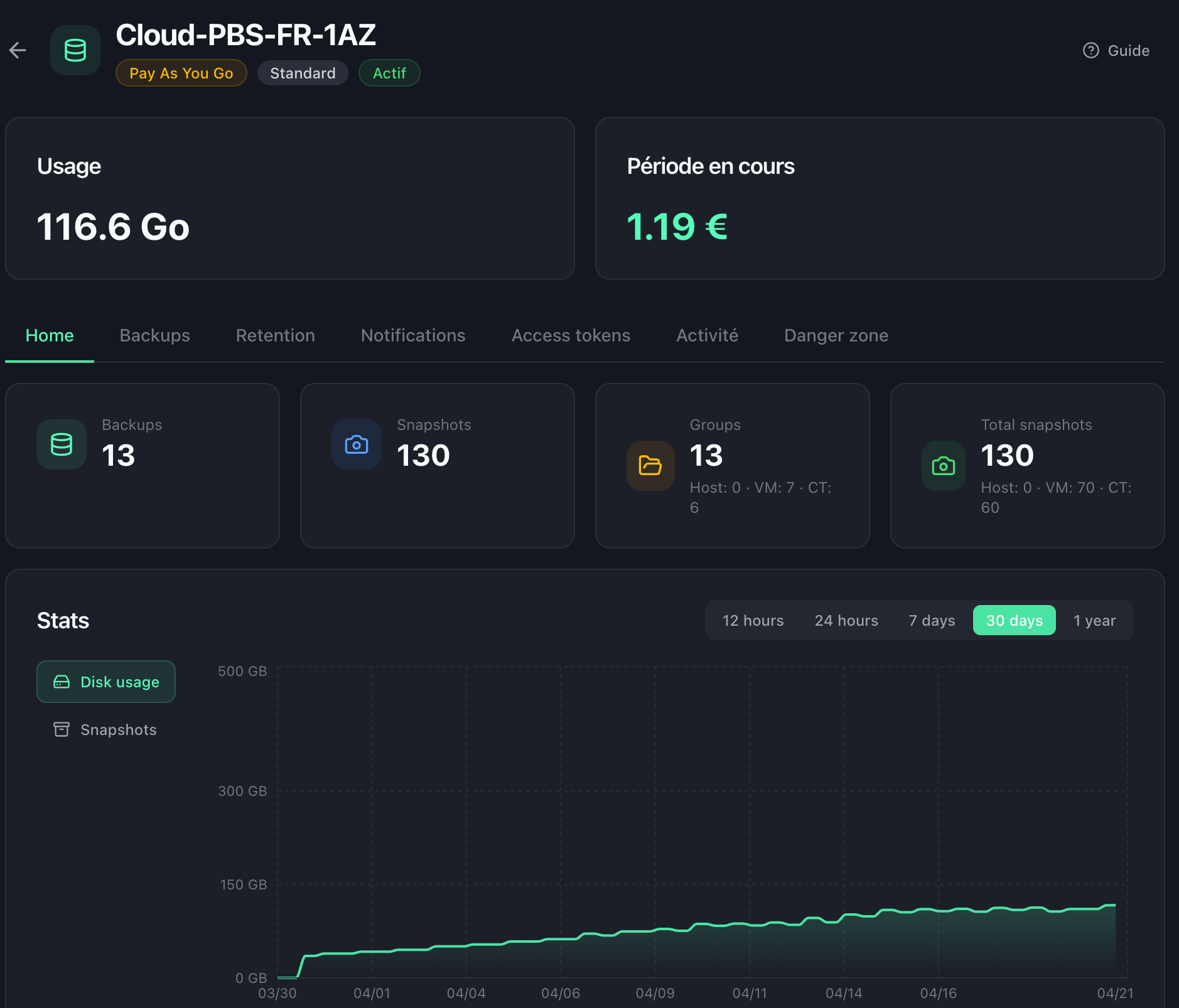Click the Total snapshots camera icon
This screenshot has height=1008, width=1179.
pyautogui.click(x=944, y=466)
